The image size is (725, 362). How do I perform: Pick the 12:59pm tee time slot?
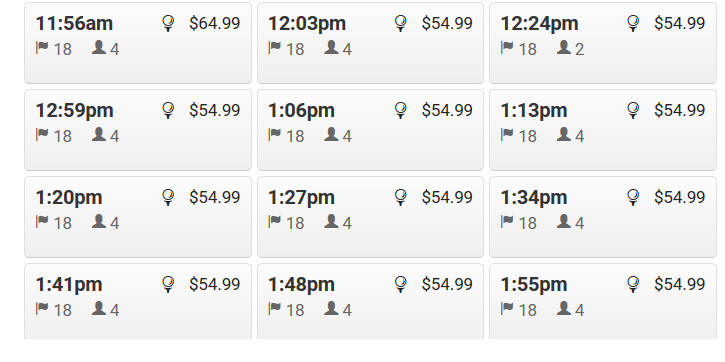tap(138, 130)
